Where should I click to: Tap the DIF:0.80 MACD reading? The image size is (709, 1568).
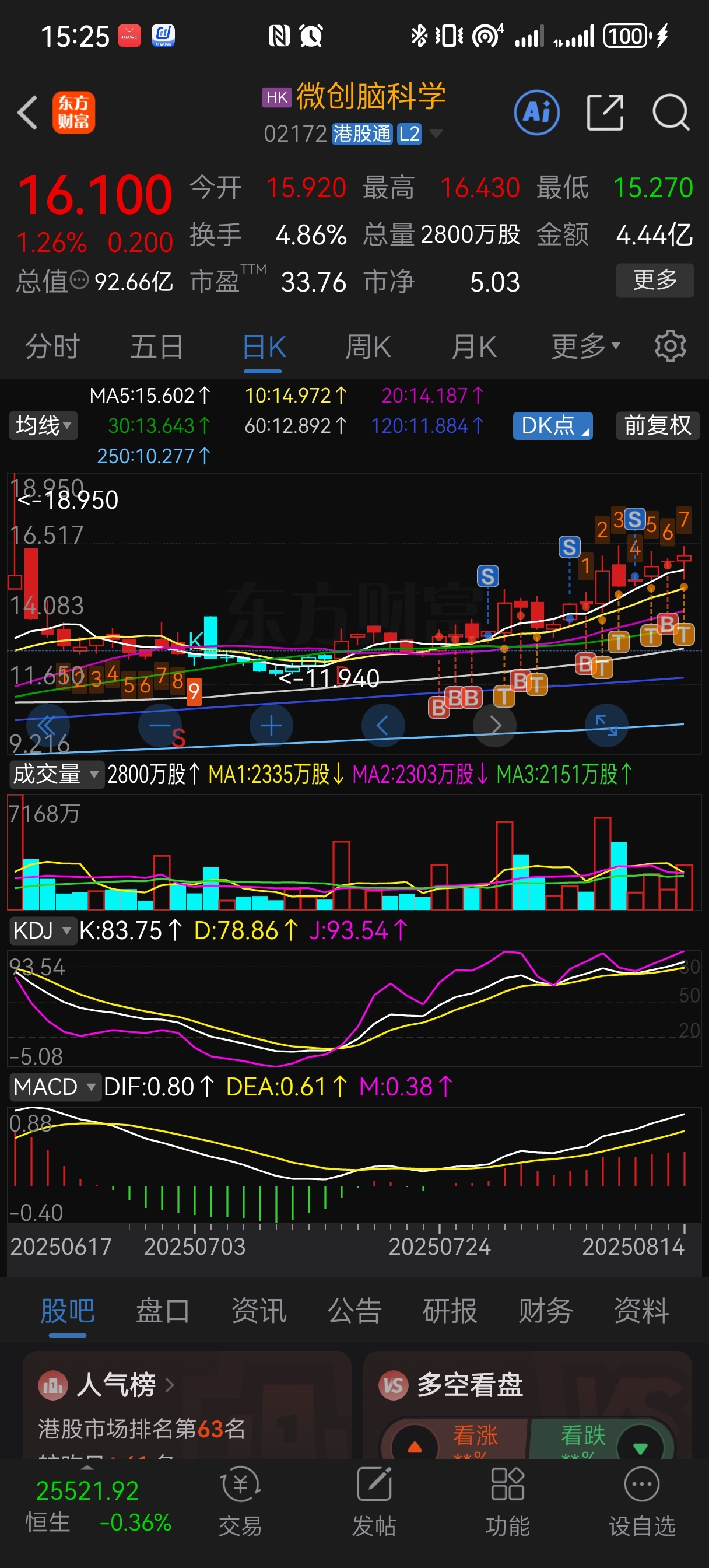pyautogui.click(x=159, y=1087)
